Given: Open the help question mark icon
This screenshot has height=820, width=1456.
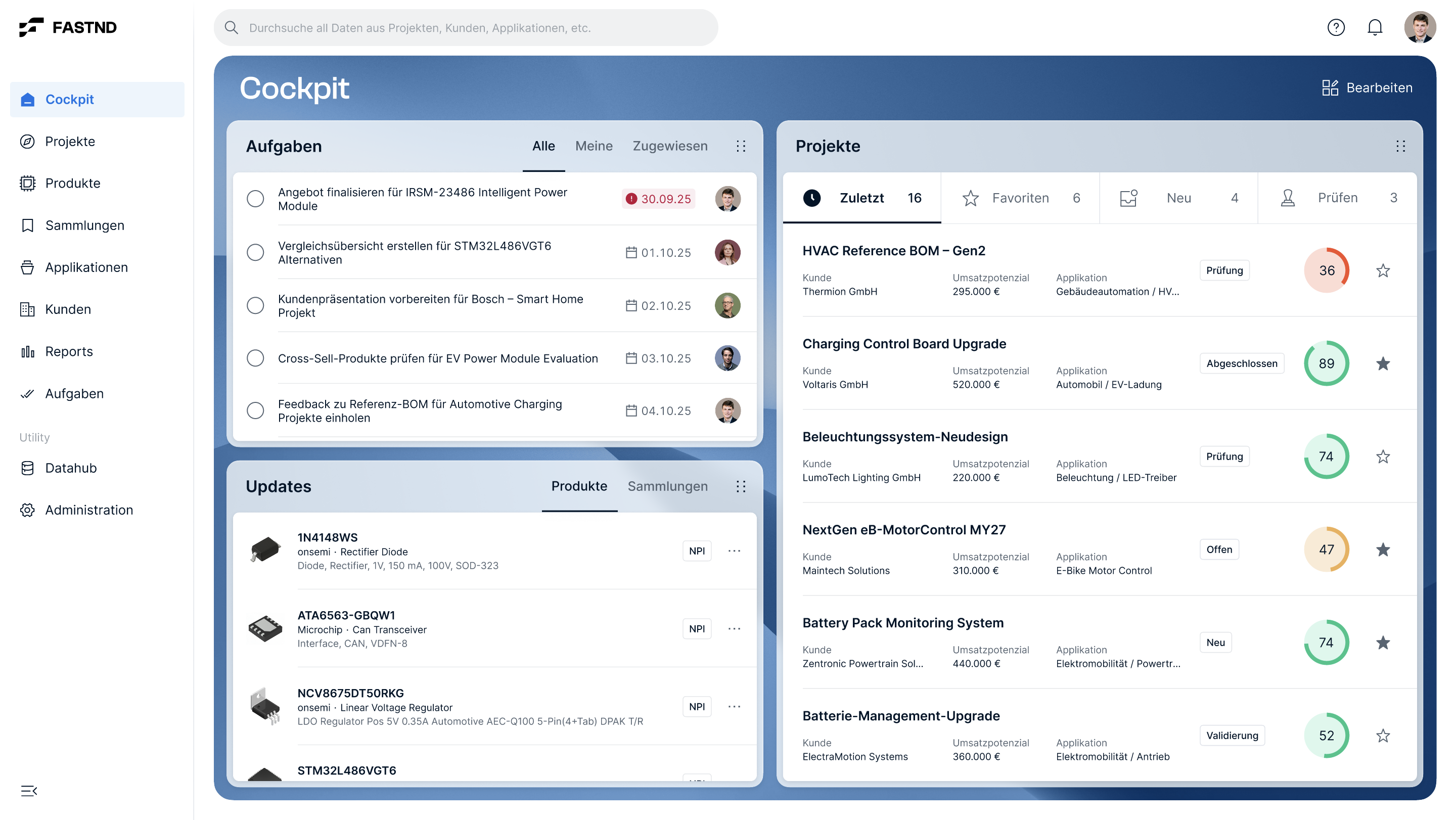Looking at the screenshot, I should pyautogui.click(x=1336, y=27).
